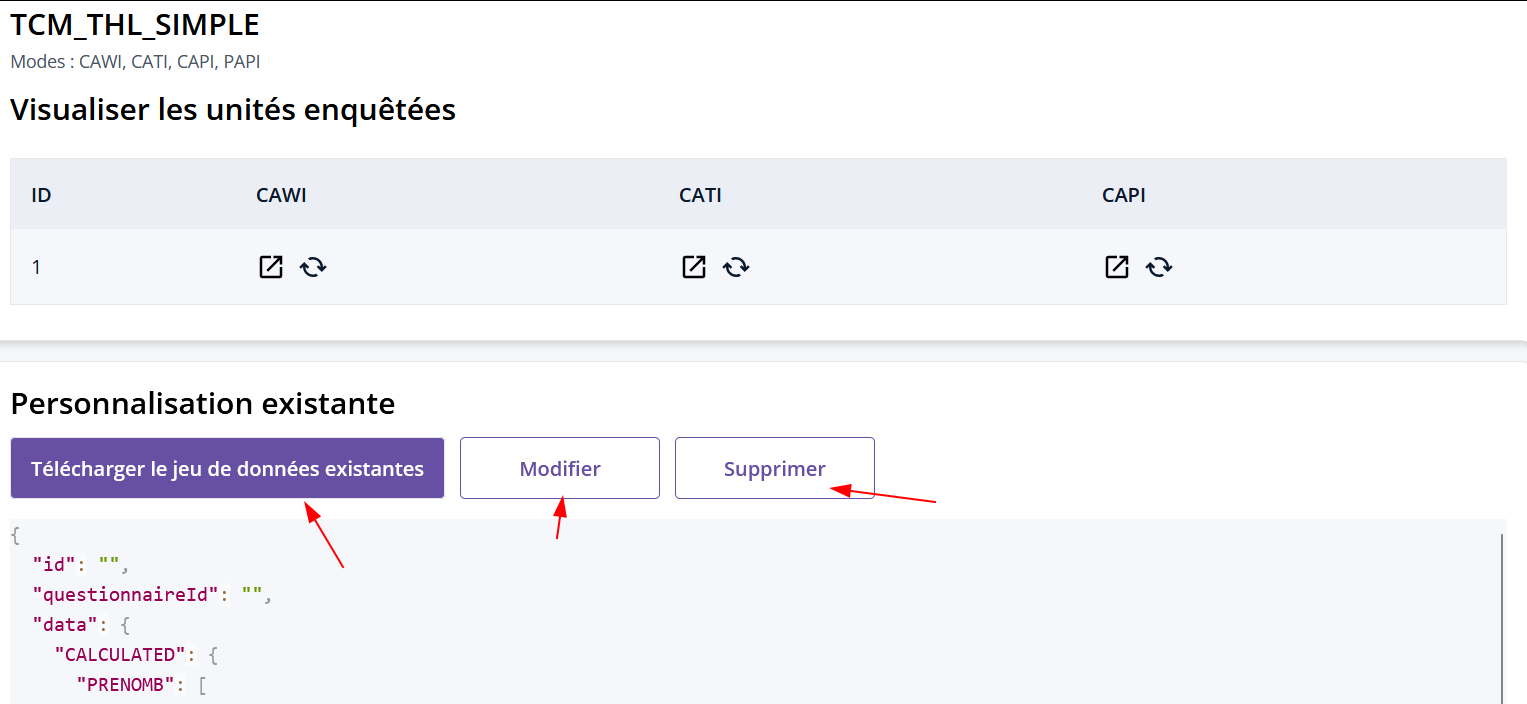Reset CAWI data with refresh icon
Screen dimensions: 1527x704
tap(313, 267)
